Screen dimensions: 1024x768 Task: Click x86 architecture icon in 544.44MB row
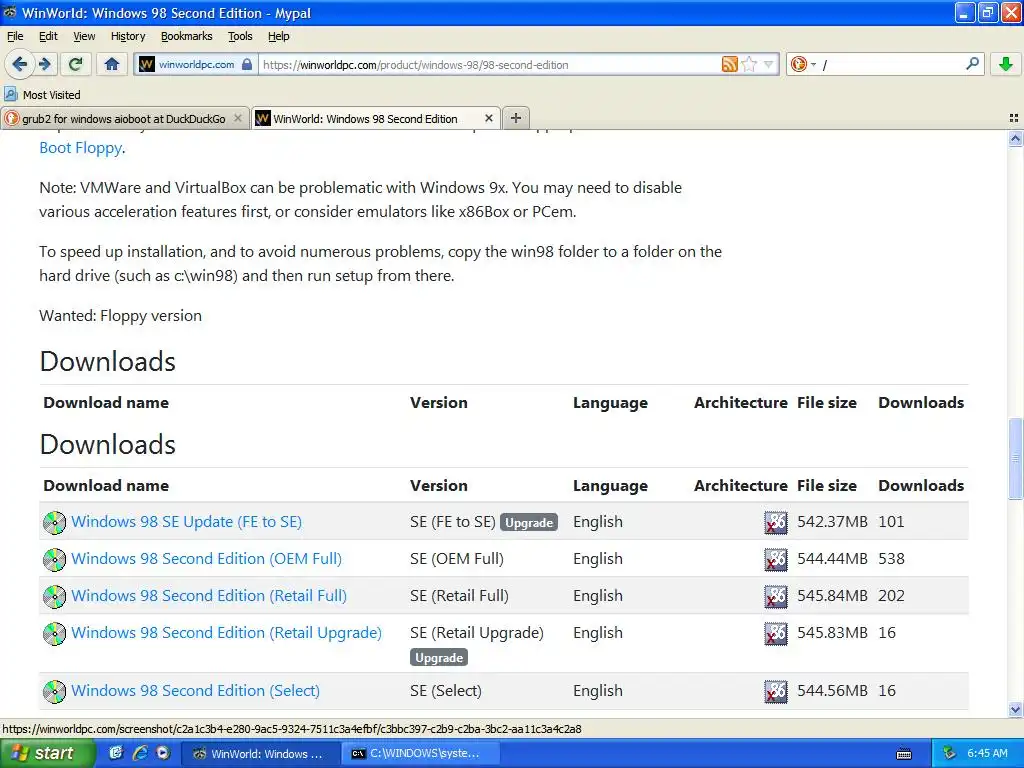[x=776, y=560]
